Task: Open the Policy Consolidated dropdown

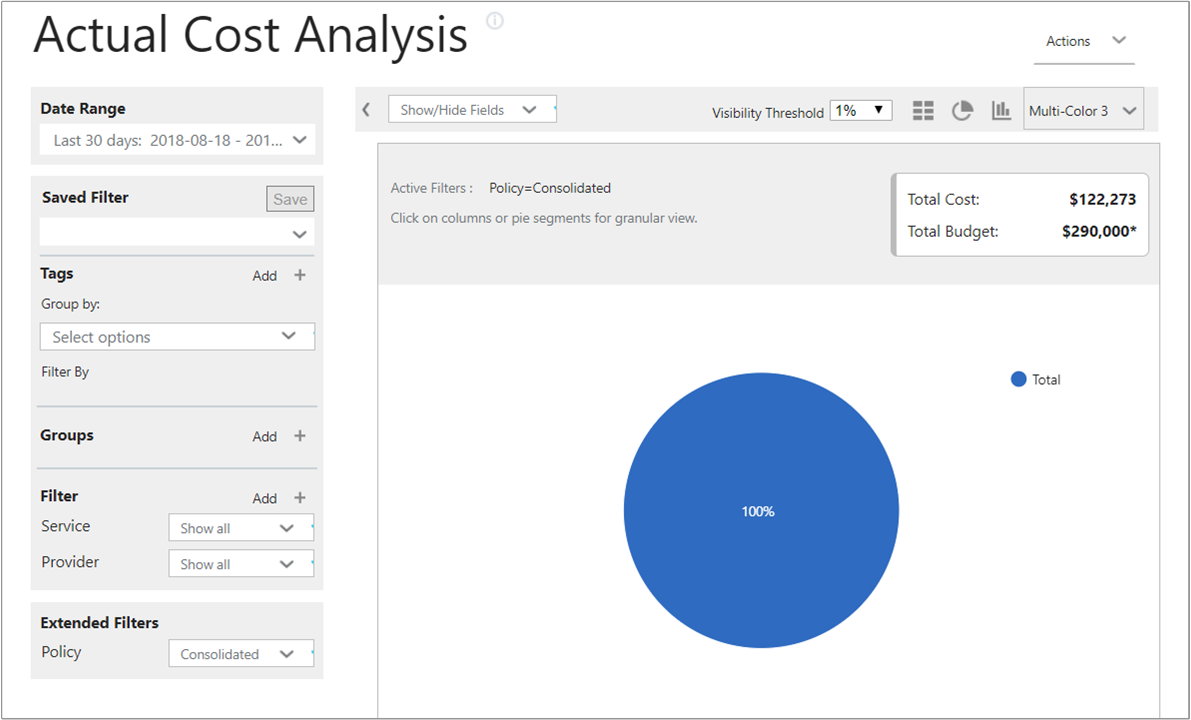Action: [x=241, y=653]
